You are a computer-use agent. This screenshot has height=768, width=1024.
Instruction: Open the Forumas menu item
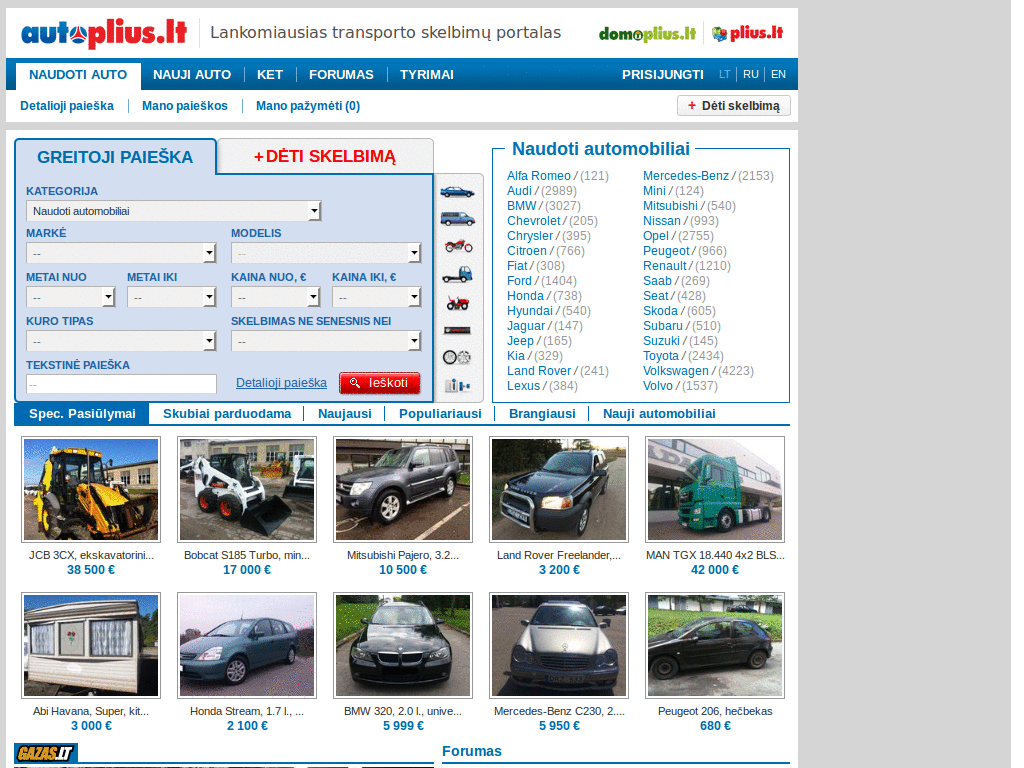pos(341,75)
